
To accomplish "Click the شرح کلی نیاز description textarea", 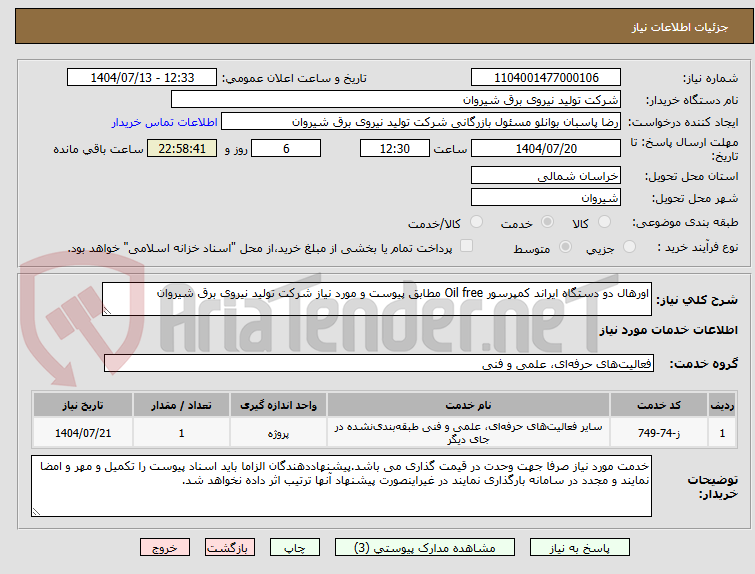I will pos(377,299).
